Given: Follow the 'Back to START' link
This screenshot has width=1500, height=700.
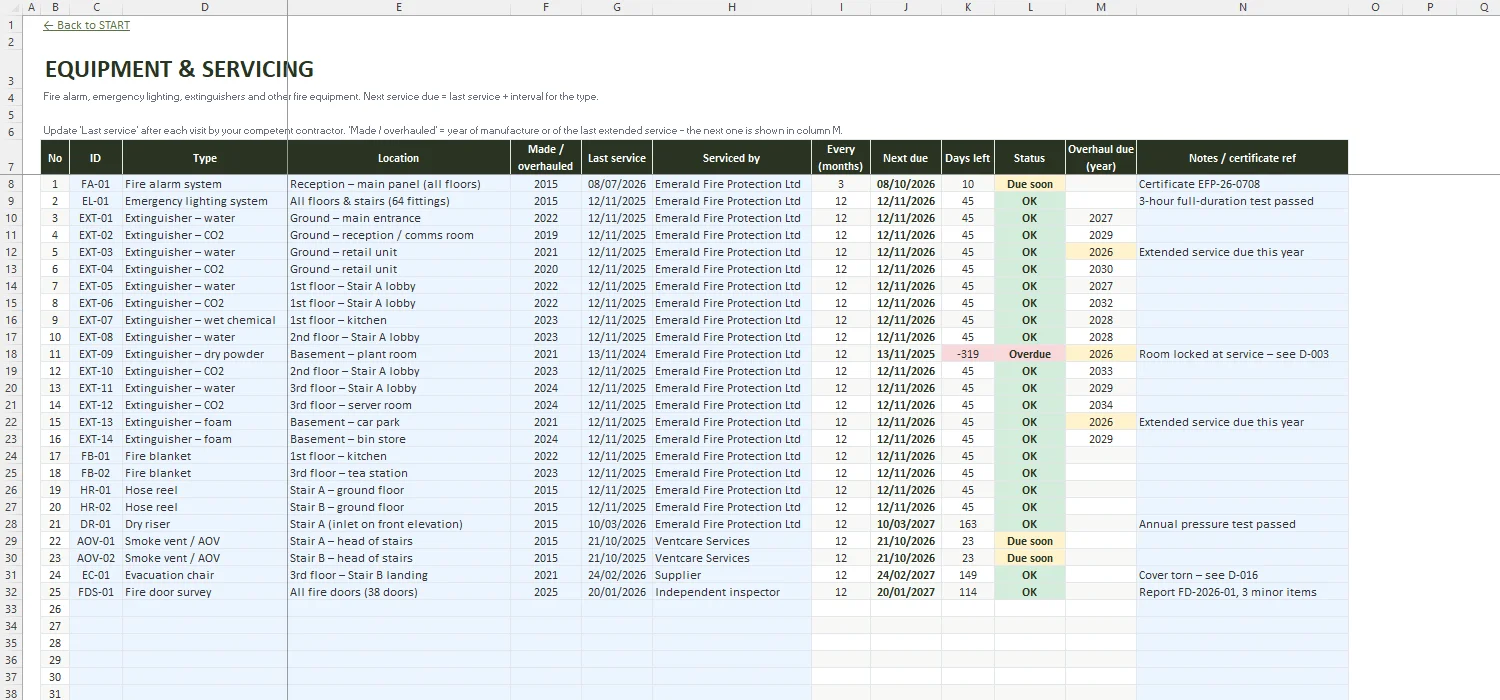Looking at the screenshot, I should coord(87,25).
